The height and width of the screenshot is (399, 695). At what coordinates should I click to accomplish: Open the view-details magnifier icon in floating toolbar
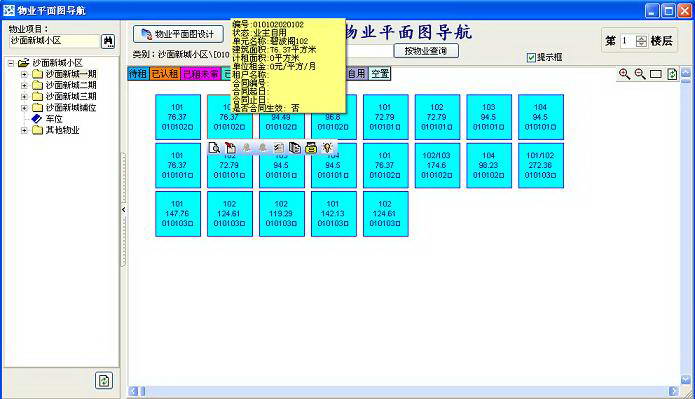coord(215,148)
